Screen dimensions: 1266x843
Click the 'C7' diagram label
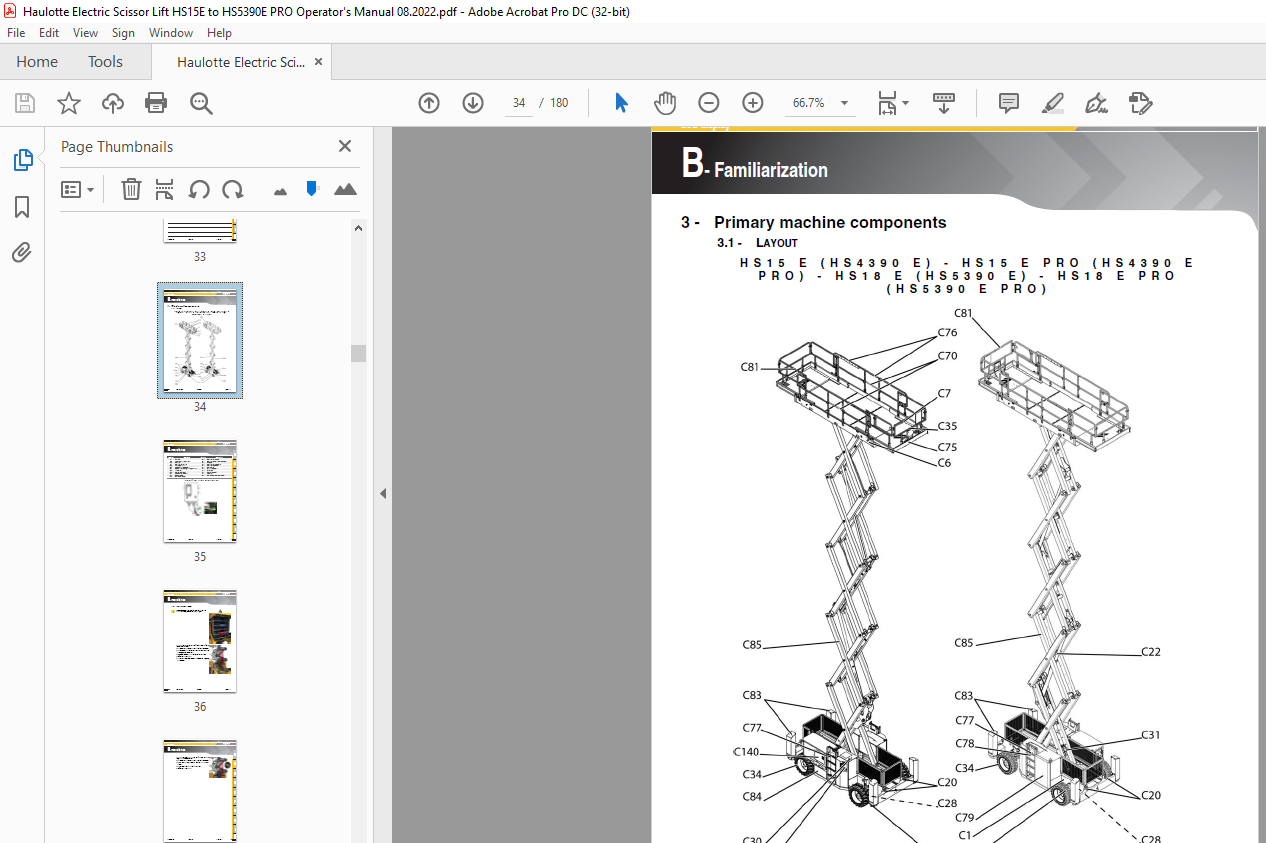pos(944,393)
